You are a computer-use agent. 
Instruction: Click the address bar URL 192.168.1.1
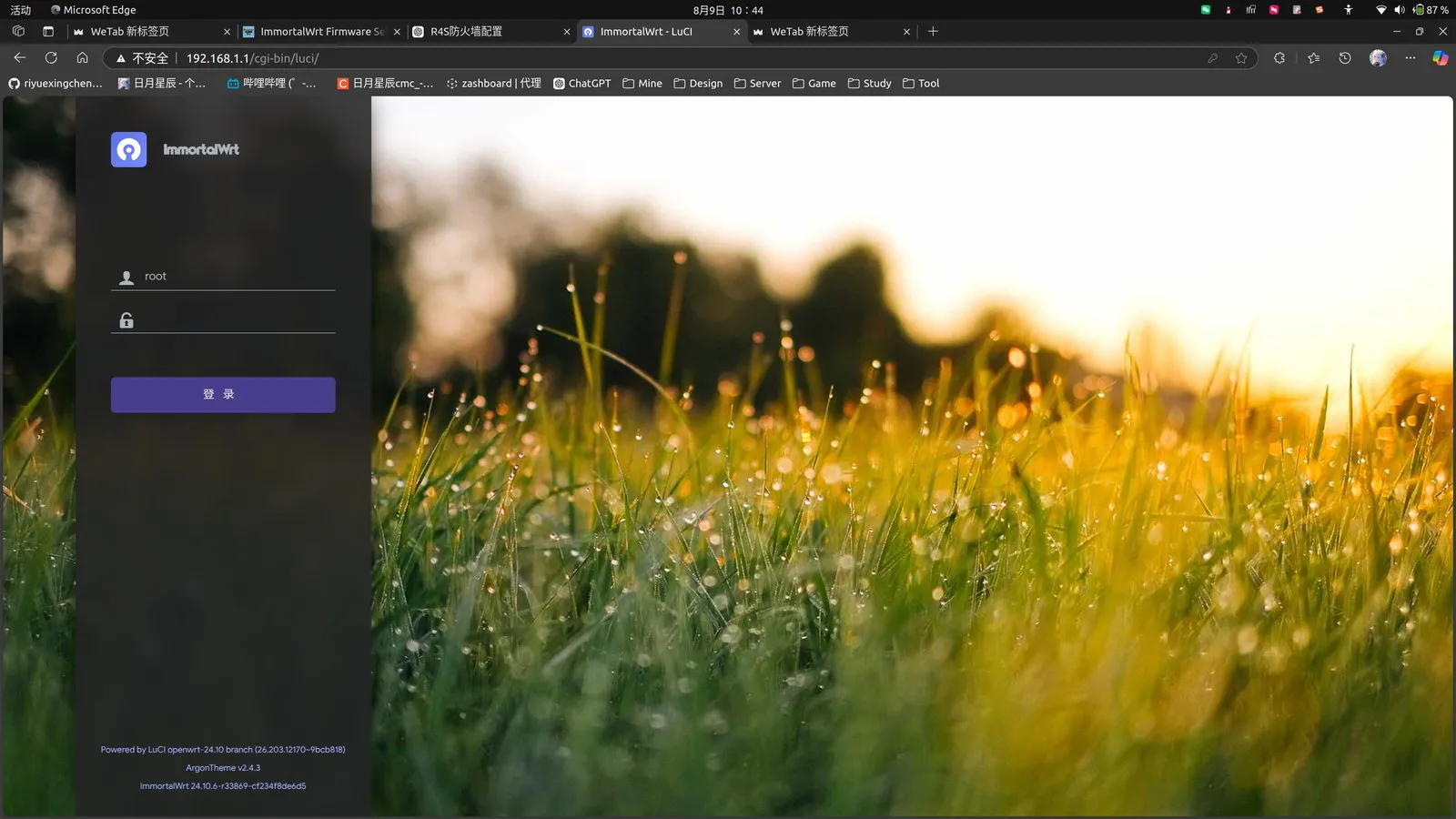pyautogui.click(x=252, y=58)
